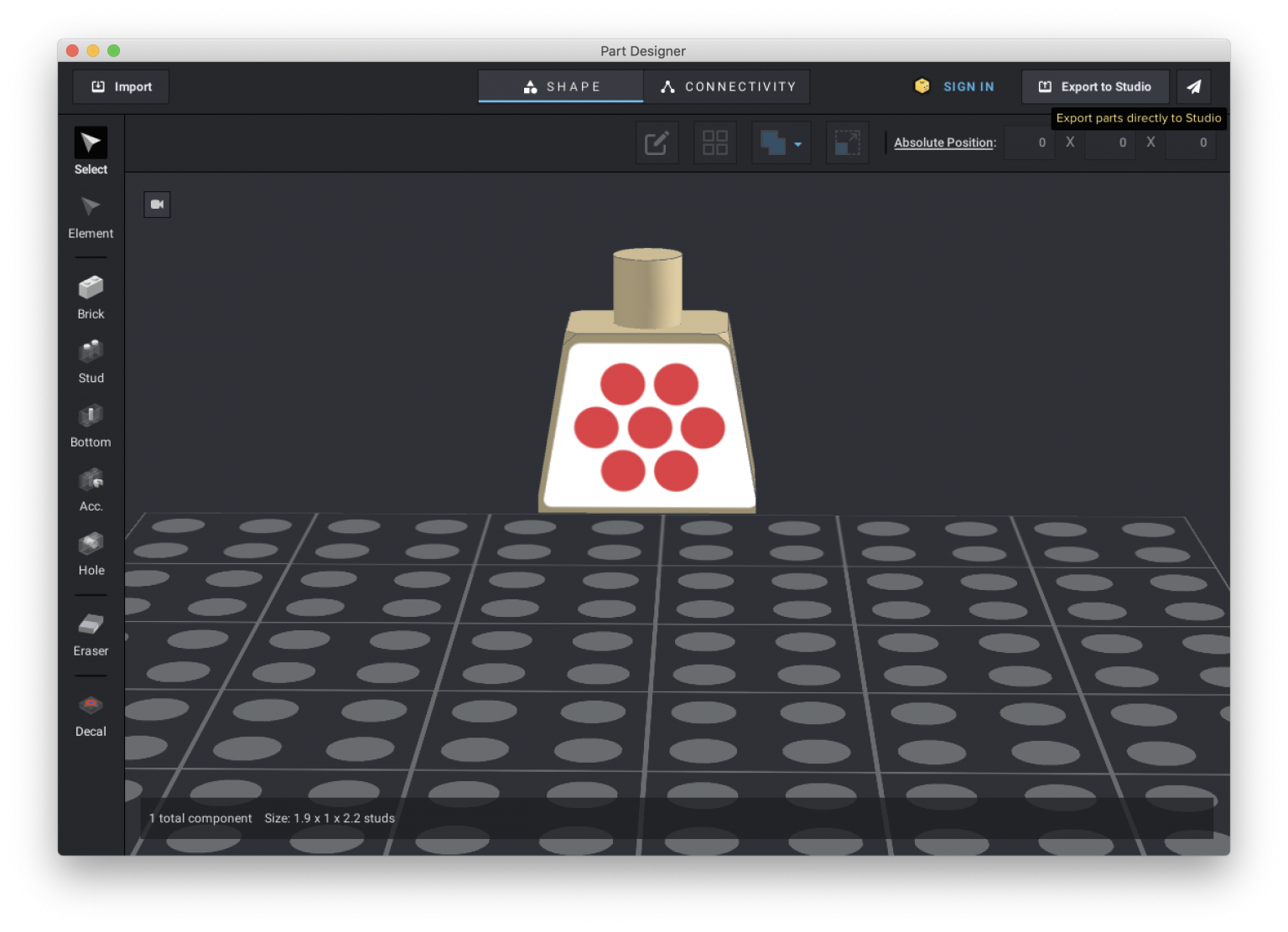Minimize the window with the yellow button
The width and height of the screenshot is (1288, 932).
(93, 50)
